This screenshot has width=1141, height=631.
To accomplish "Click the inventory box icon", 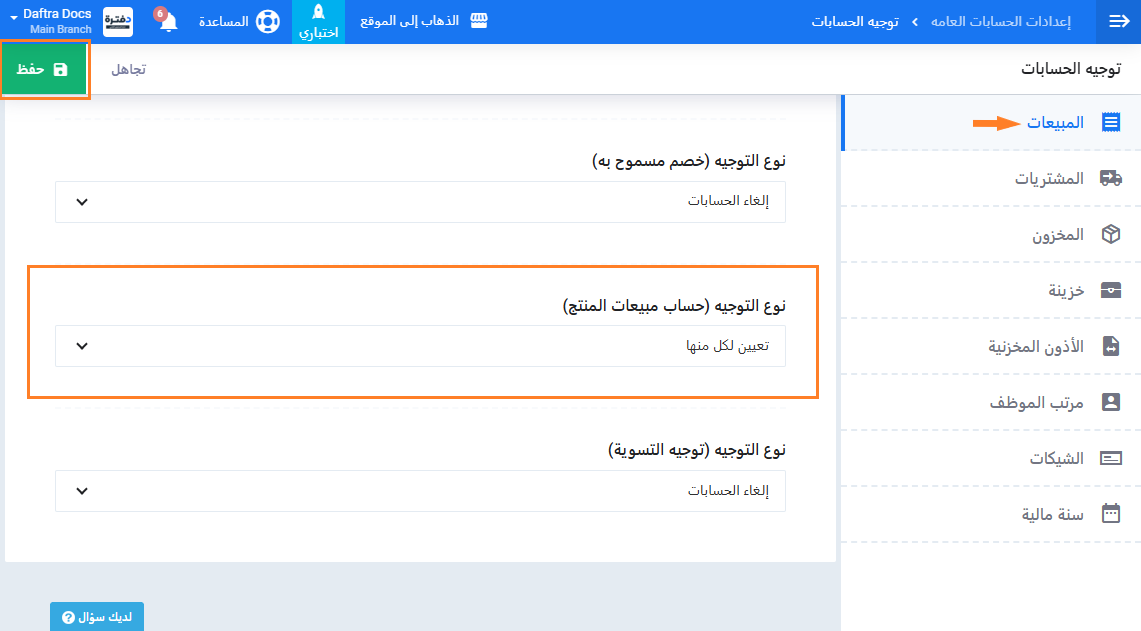I will (x=1110, y=234).
